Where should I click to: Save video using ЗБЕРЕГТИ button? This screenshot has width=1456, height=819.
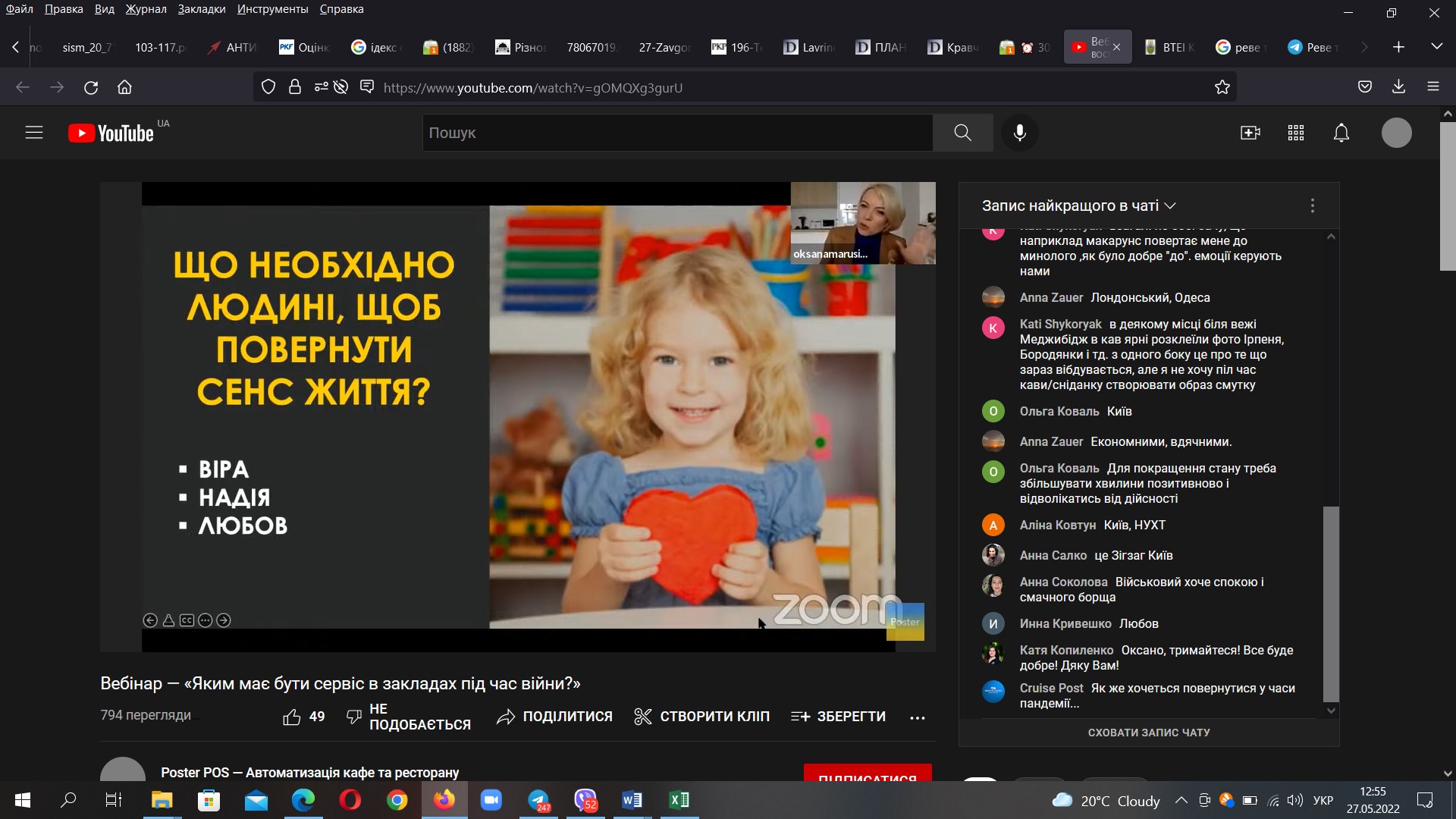point(838,717)
